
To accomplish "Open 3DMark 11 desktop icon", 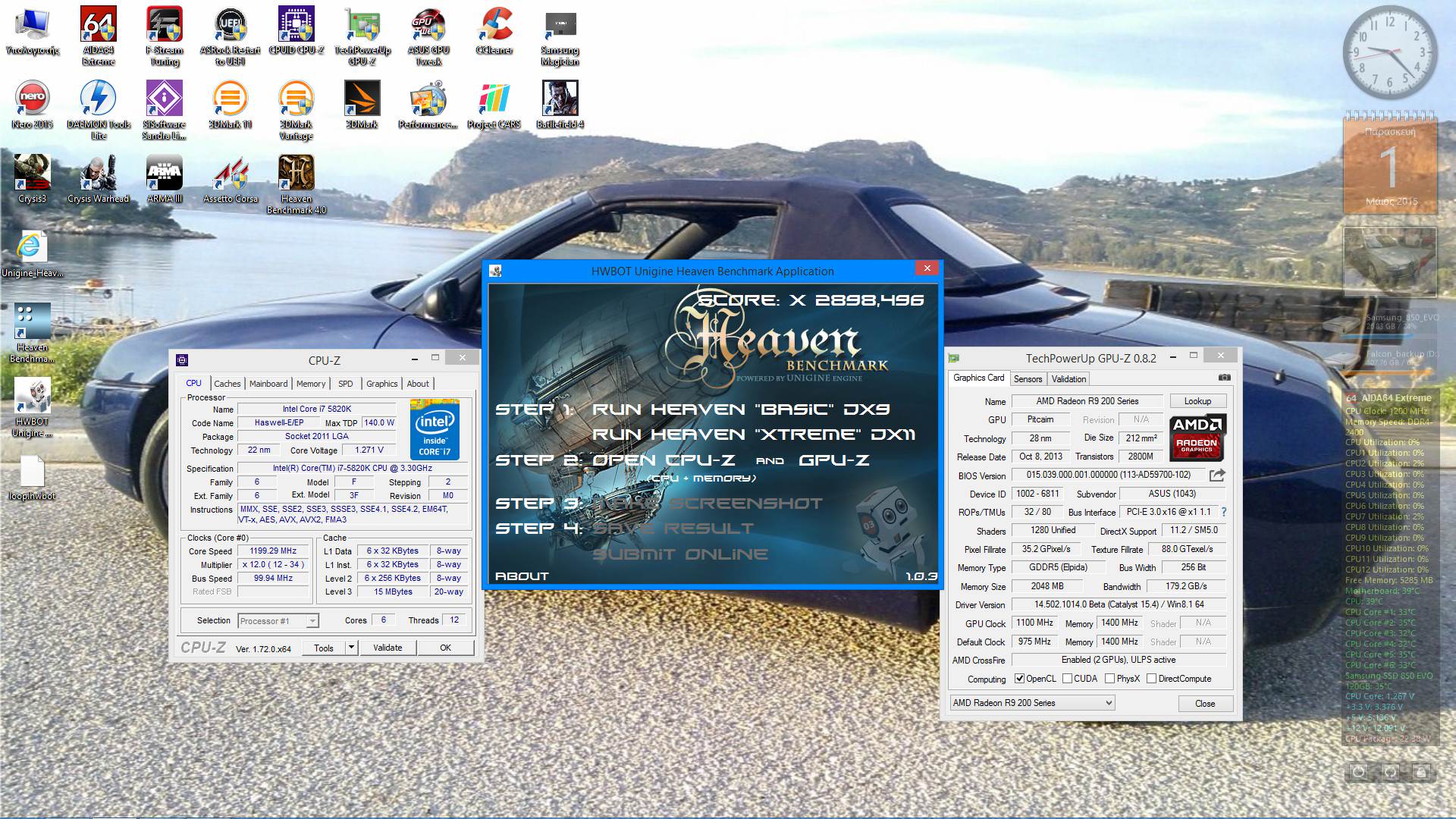I will coord(231,105).
